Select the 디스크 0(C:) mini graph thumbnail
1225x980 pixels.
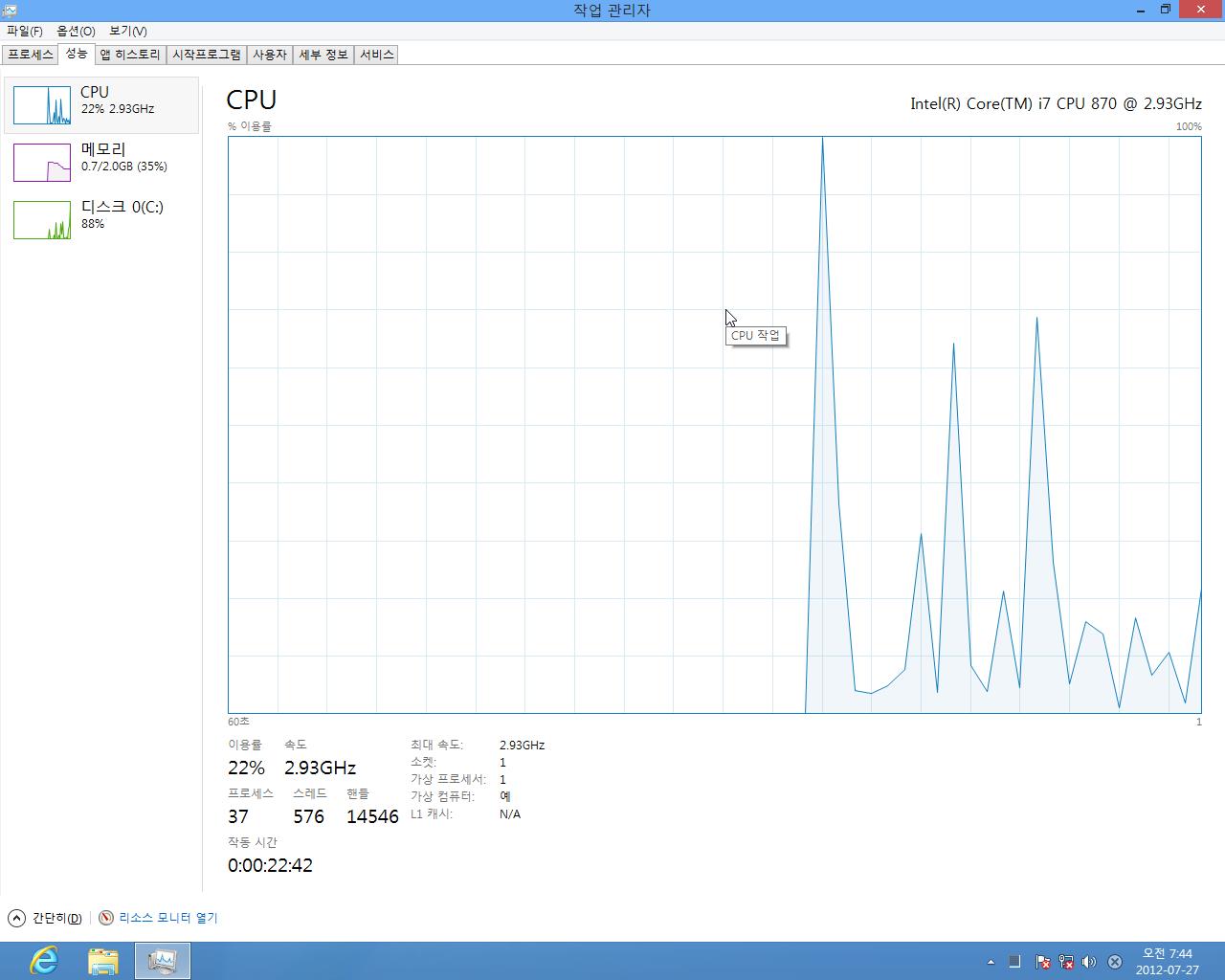pyautogui.click(x=42, y=220)
